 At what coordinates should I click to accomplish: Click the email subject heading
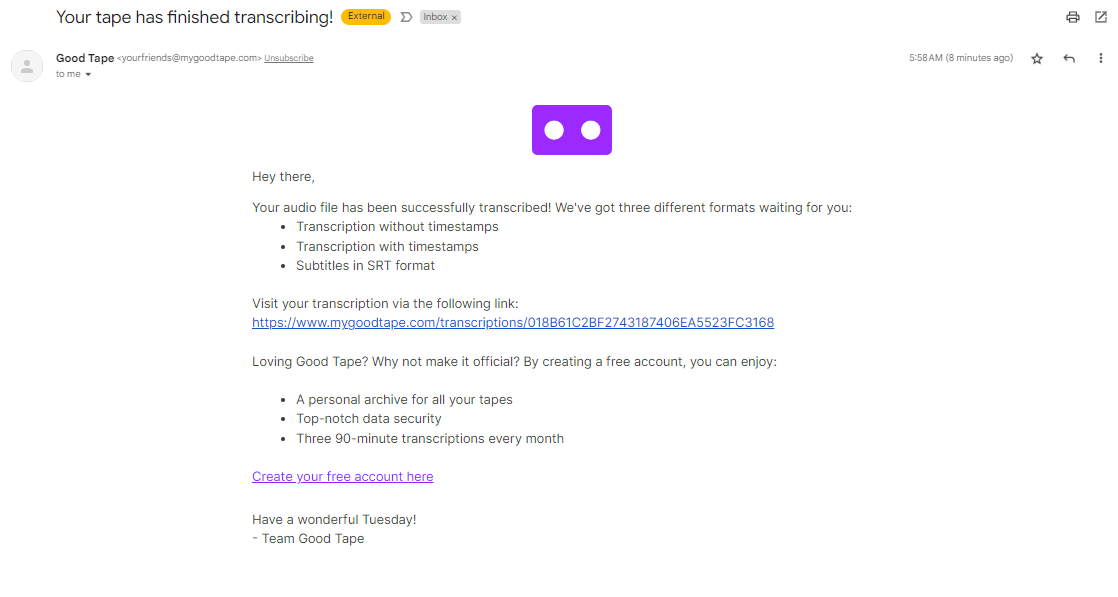(194, 17)
